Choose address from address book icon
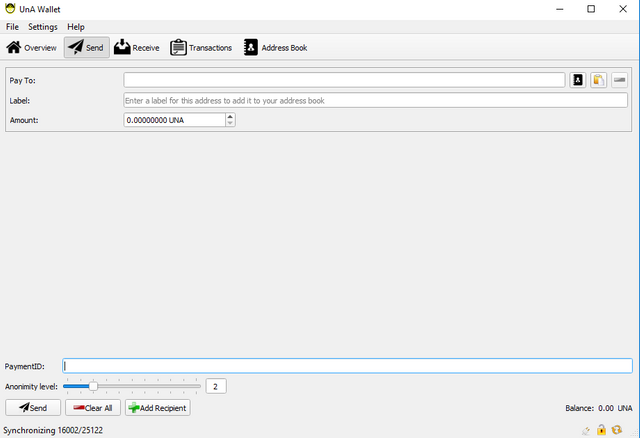 [x=578, y=80]
